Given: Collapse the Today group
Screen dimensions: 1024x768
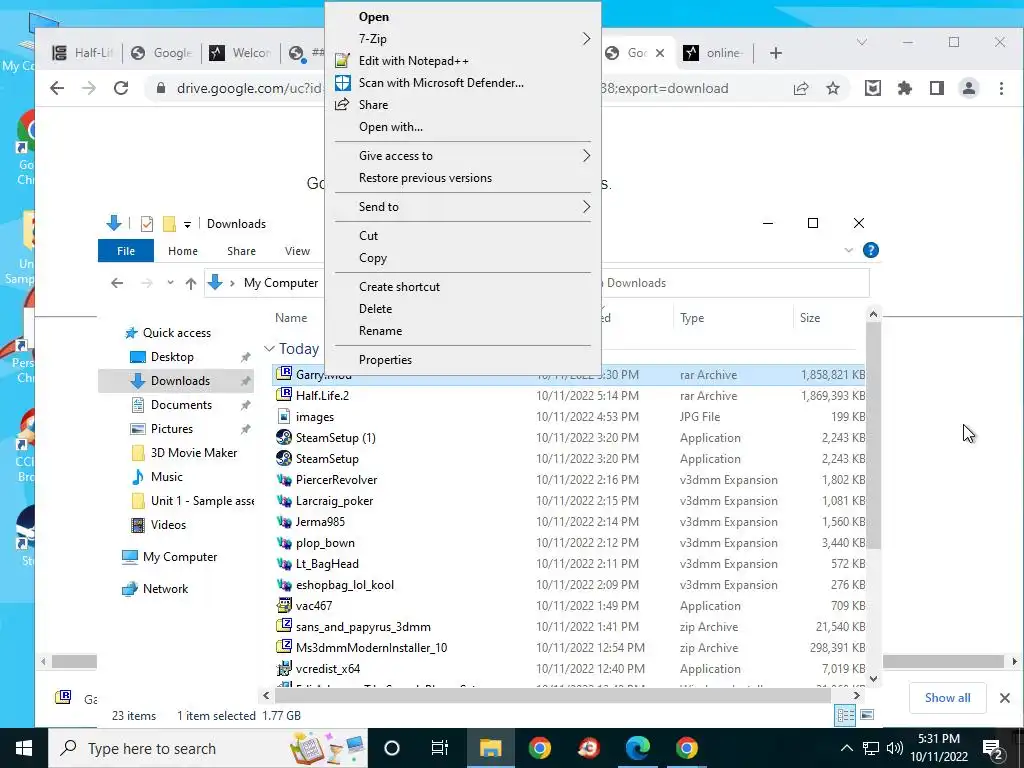Looking at the screenshot, I should tap(269, 349).
